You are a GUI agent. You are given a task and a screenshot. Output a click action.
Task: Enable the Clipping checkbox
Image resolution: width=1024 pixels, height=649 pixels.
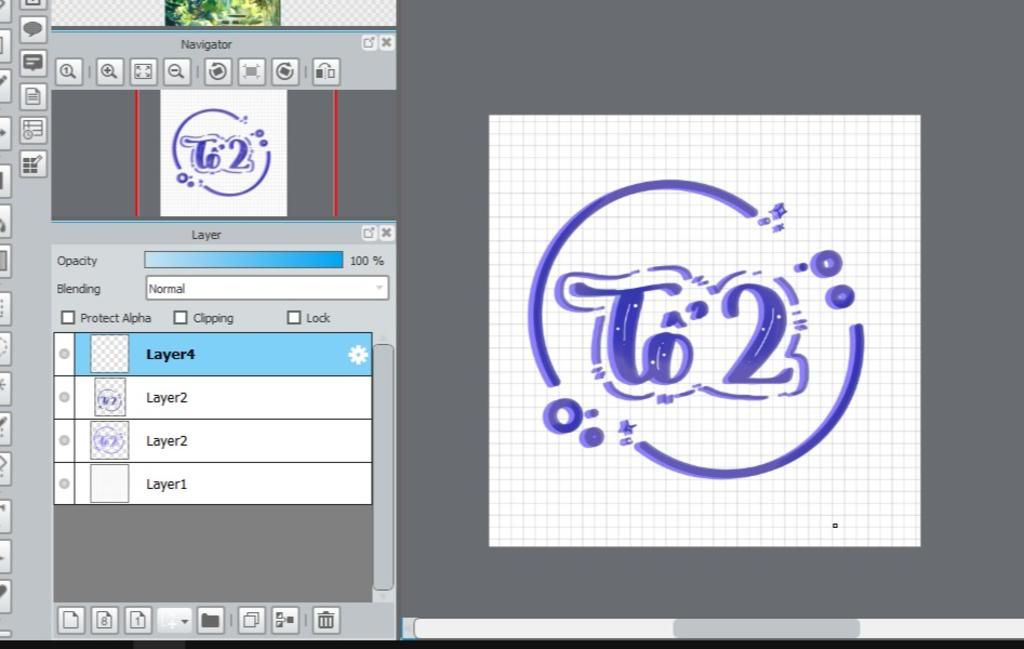tap(180, 317)
